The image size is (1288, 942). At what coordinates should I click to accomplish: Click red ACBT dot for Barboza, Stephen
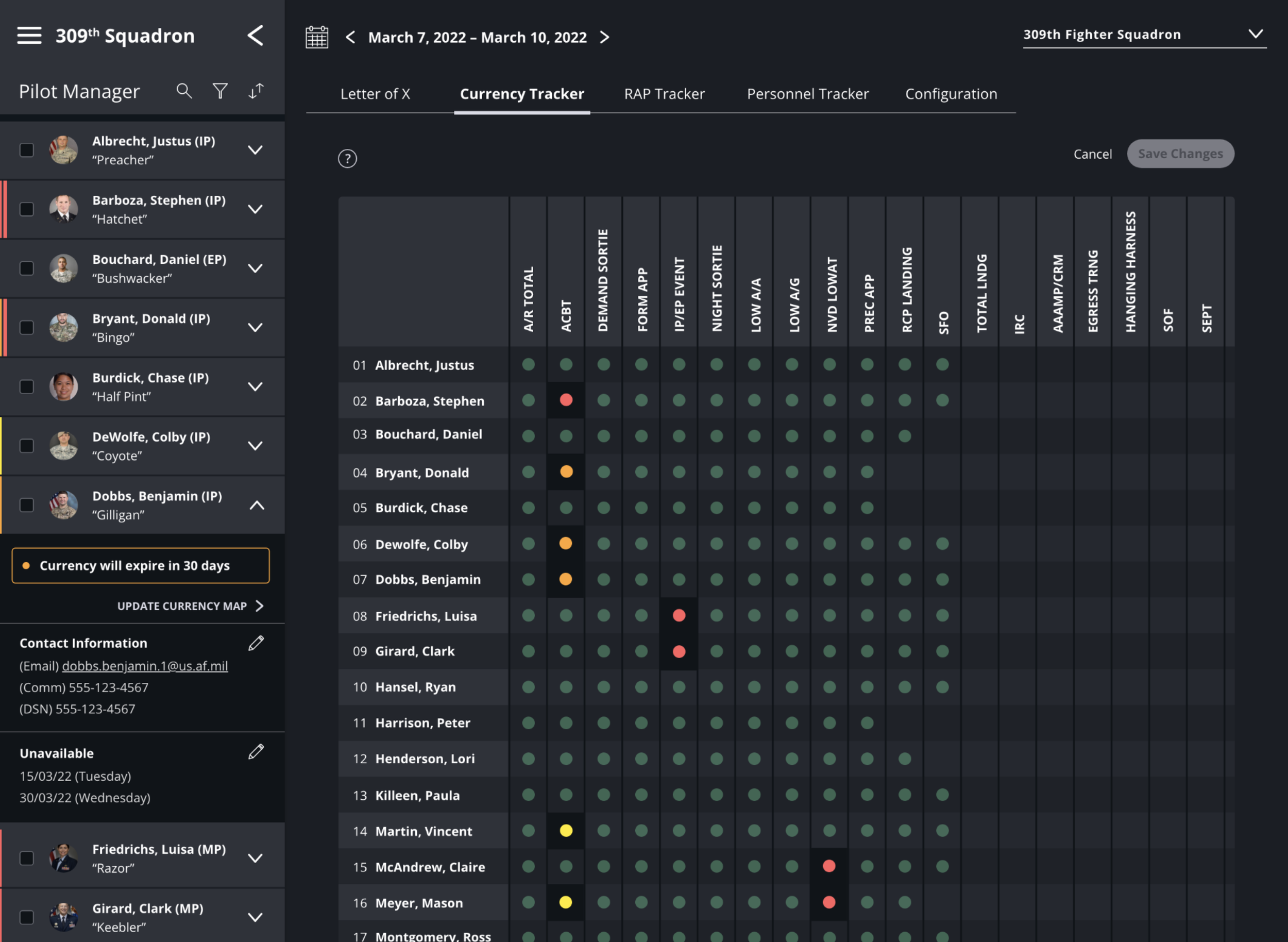(566, 400)
